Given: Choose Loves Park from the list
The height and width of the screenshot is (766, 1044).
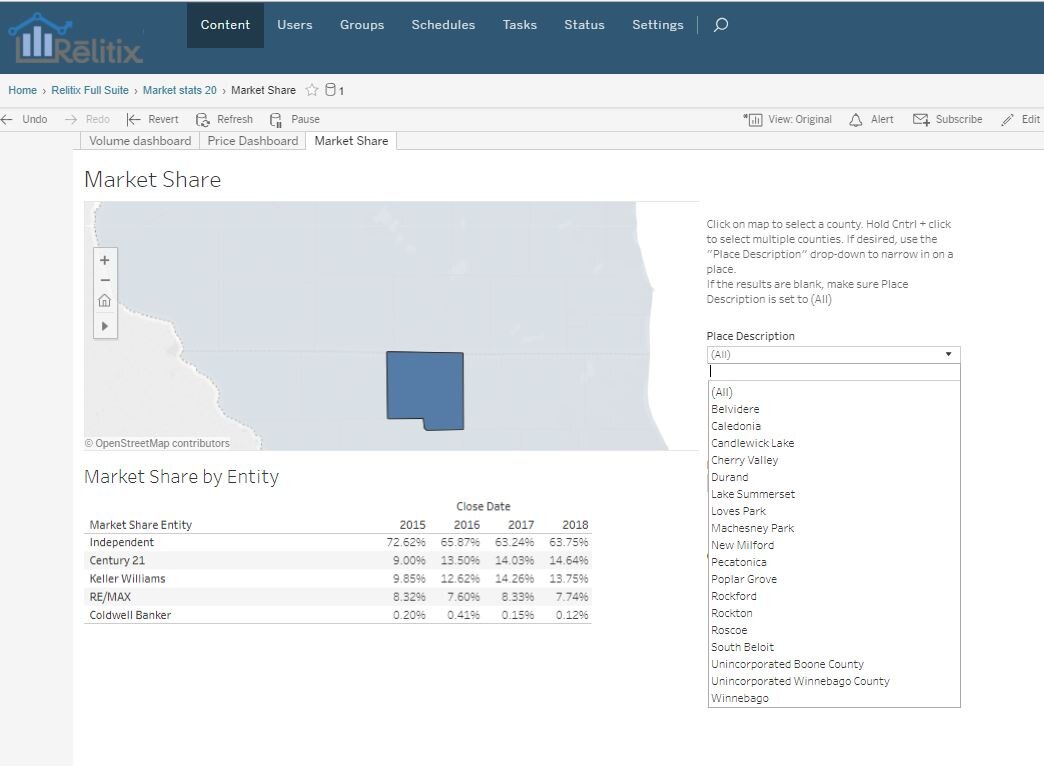Looking at the screenshot, I should pos(738,511).
